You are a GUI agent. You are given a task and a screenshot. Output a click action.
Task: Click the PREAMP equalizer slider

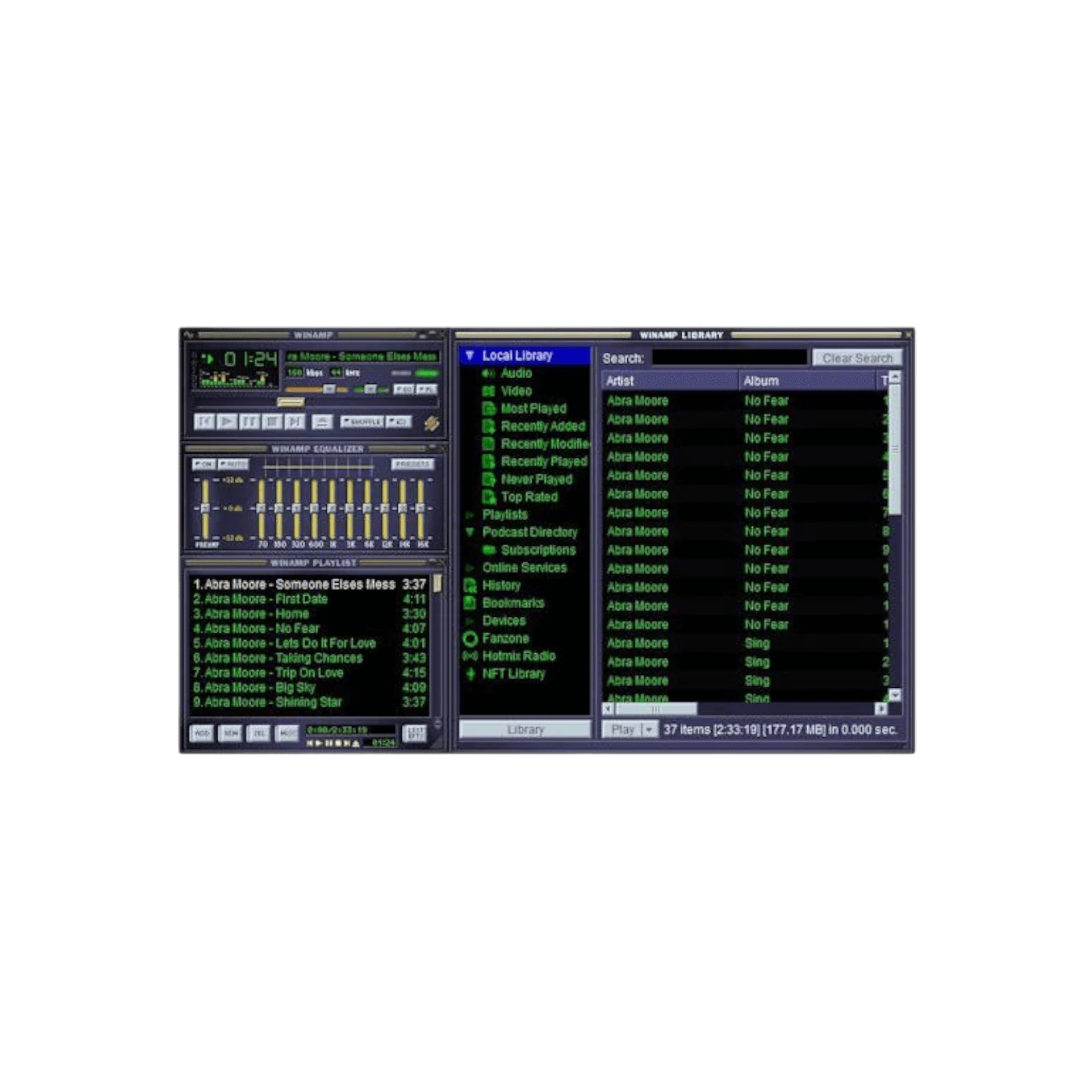(x=205, y=508)
